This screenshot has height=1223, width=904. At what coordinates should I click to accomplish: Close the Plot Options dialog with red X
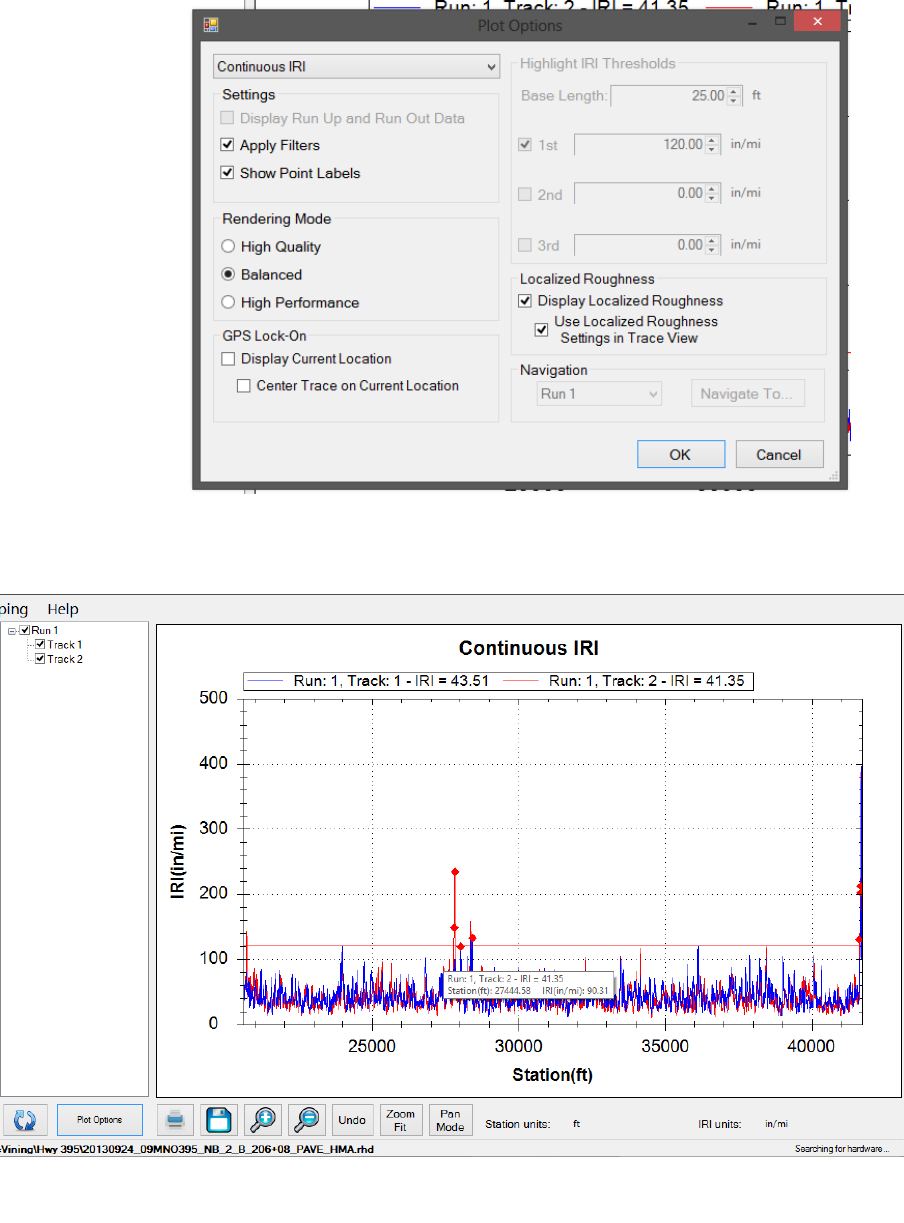817,21
